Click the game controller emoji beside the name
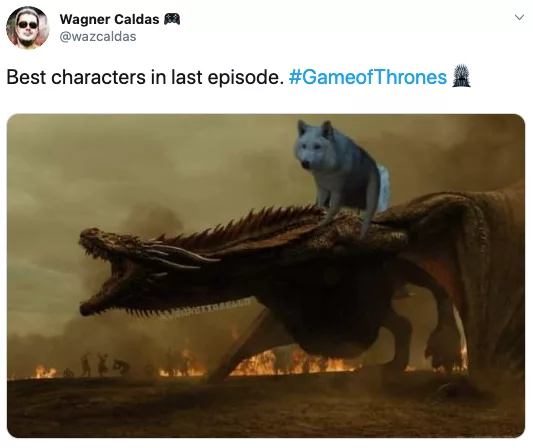The height and width of the screenshot is (448, 533). click(172, 19)
